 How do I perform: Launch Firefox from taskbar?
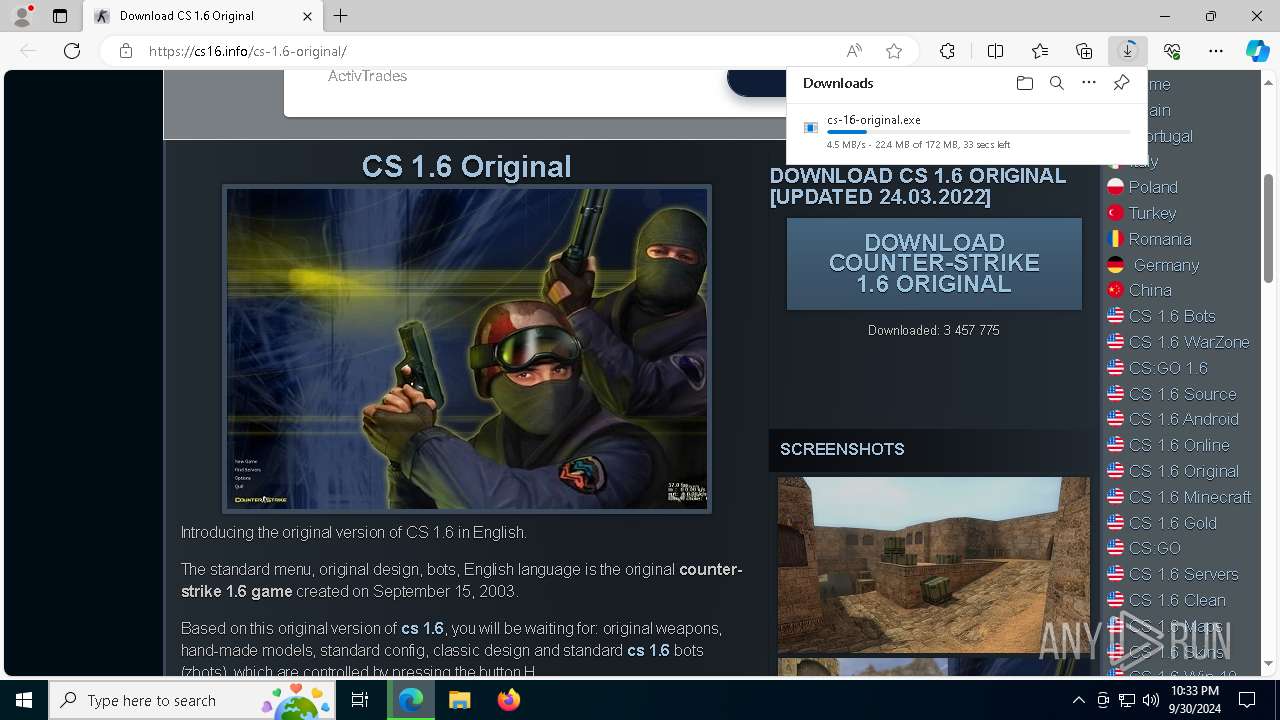[509, 700]
